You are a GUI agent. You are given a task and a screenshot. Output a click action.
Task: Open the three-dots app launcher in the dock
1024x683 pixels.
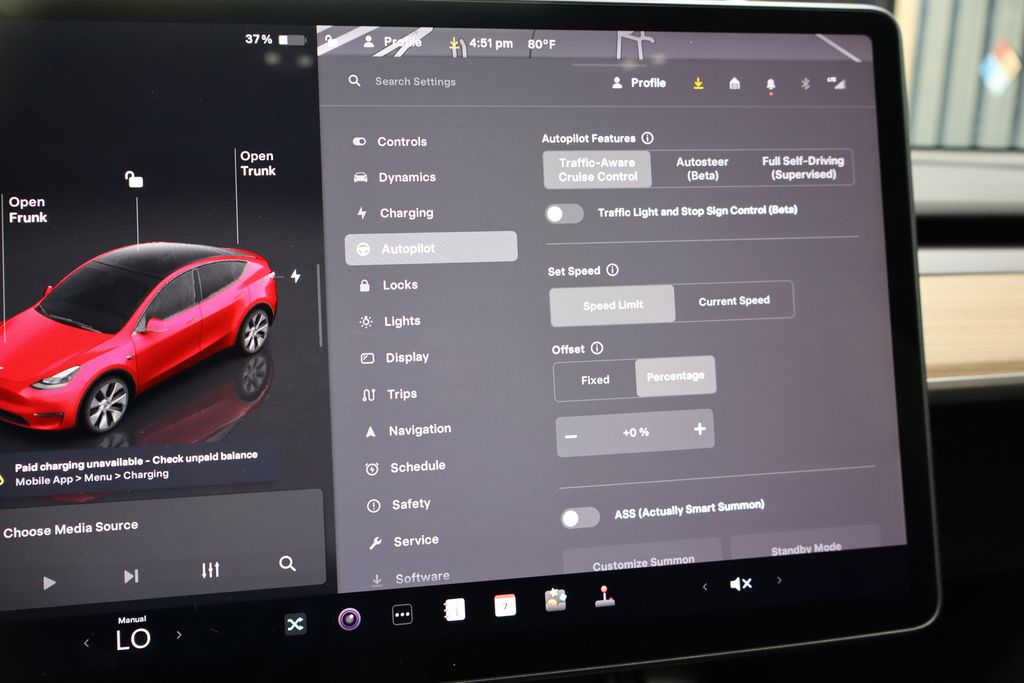pos(402,616)
